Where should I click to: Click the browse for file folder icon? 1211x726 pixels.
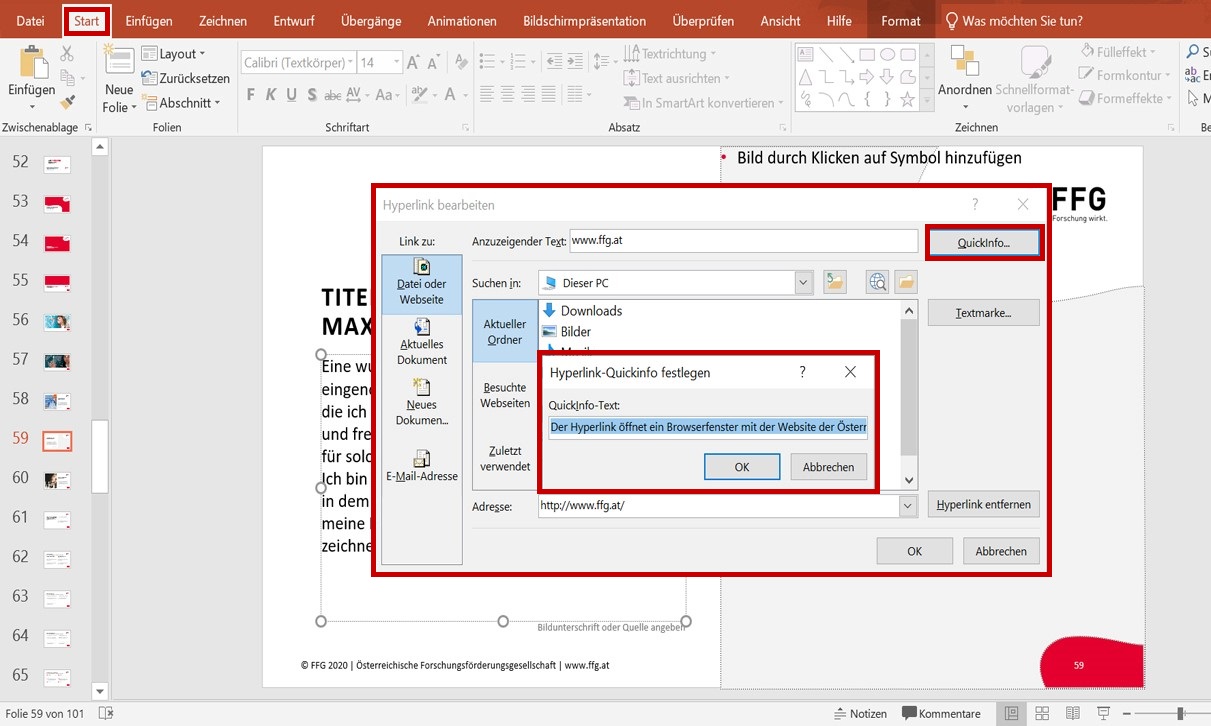click(905, 283)
